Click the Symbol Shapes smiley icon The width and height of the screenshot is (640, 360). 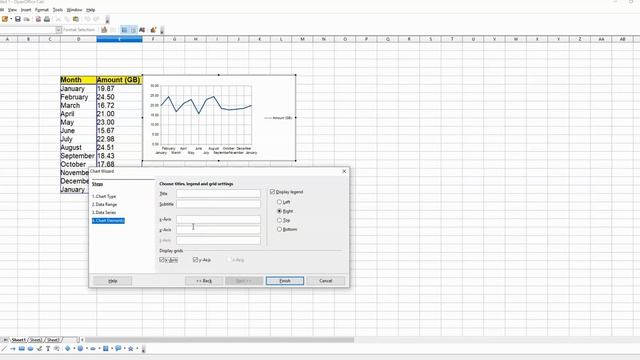(80, 349)
